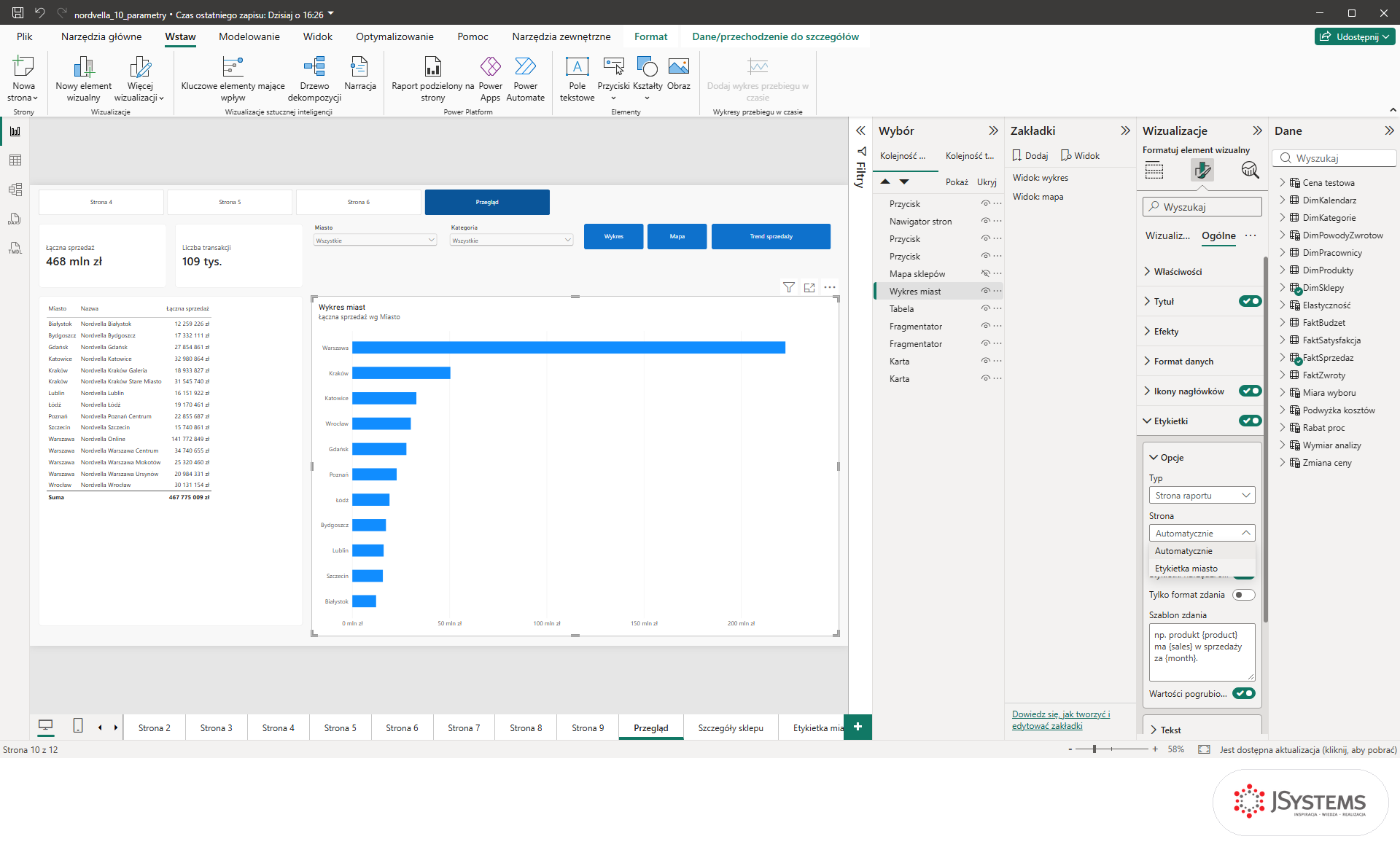Click the Trend sprzedaży button
Viewport: 1400px width, 847px height.
coord(771,237)
